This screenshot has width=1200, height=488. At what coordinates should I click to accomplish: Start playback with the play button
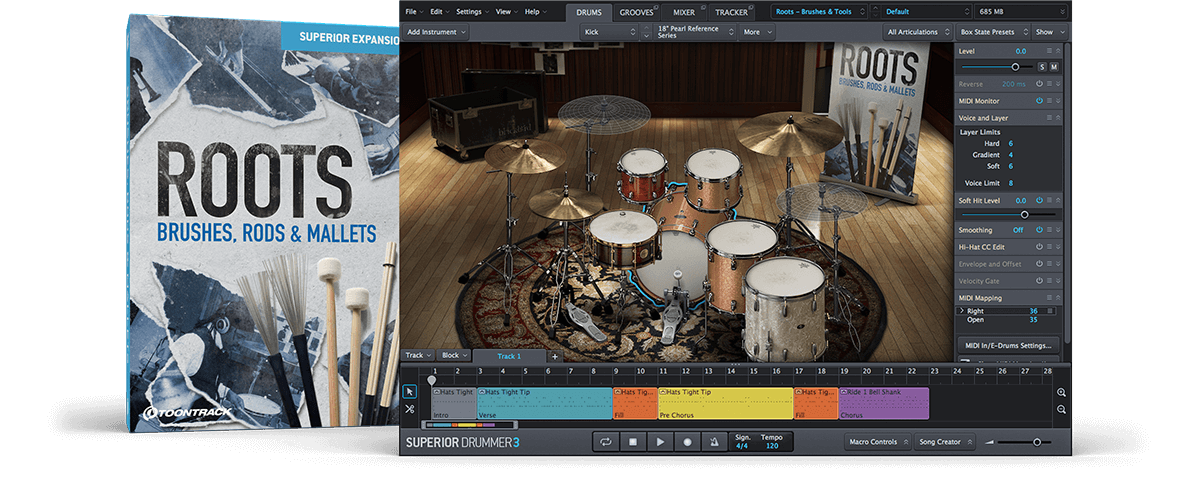click(660, 441)
